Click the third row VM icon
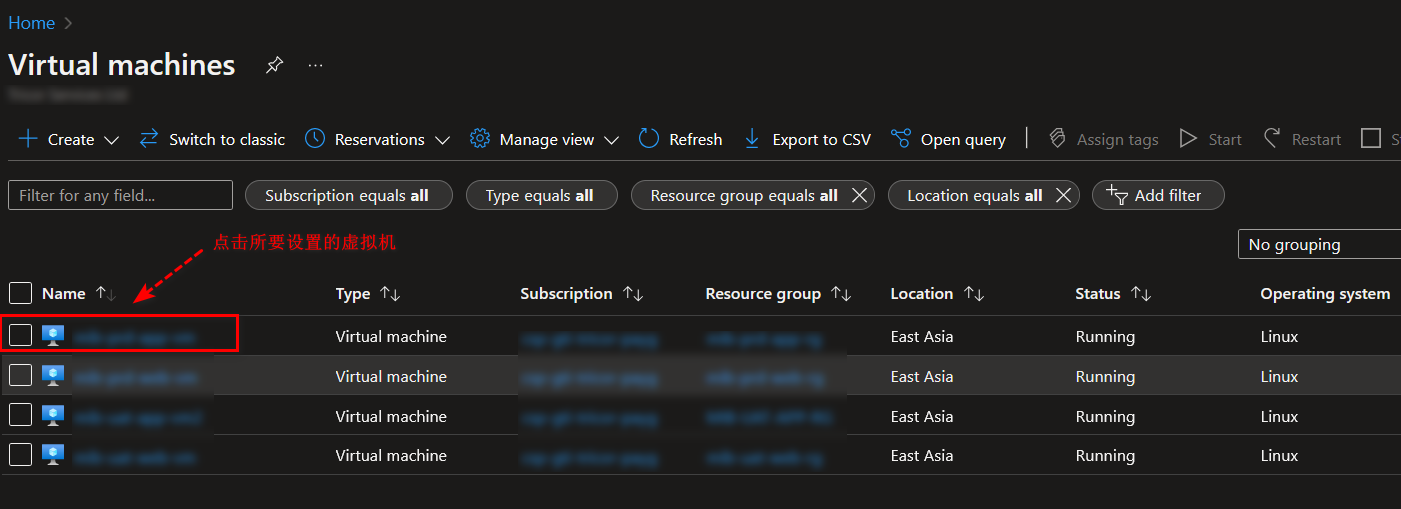 (x=54, y=416)
